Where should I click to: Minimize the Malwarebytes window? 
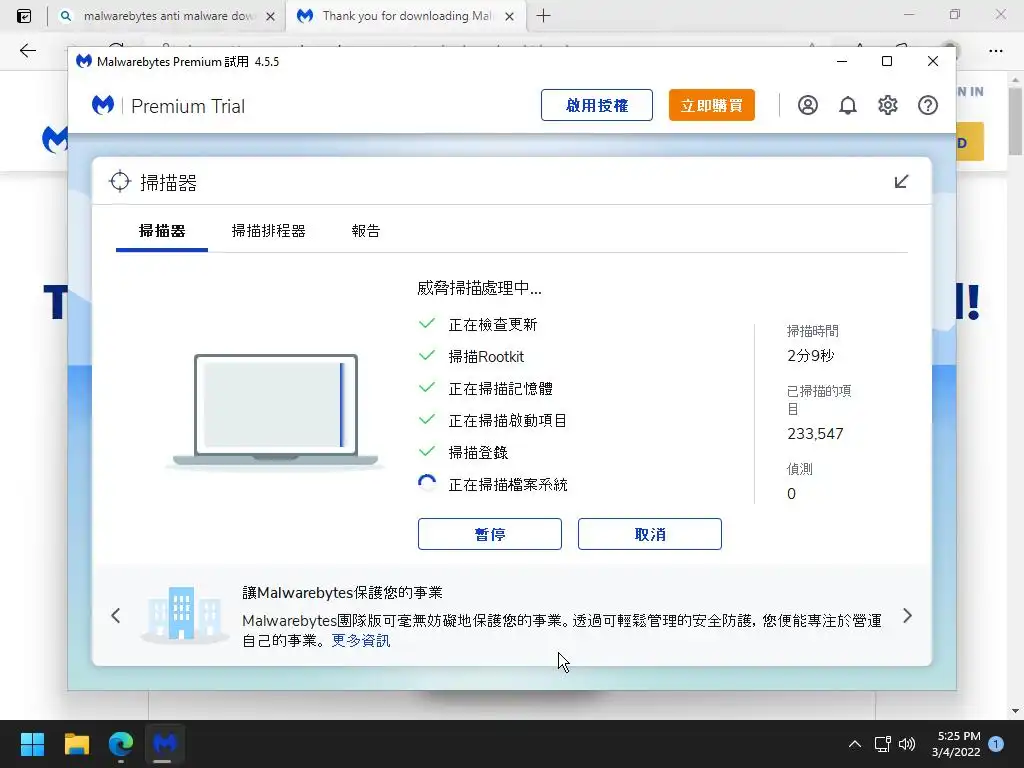[x=842, y=61]
